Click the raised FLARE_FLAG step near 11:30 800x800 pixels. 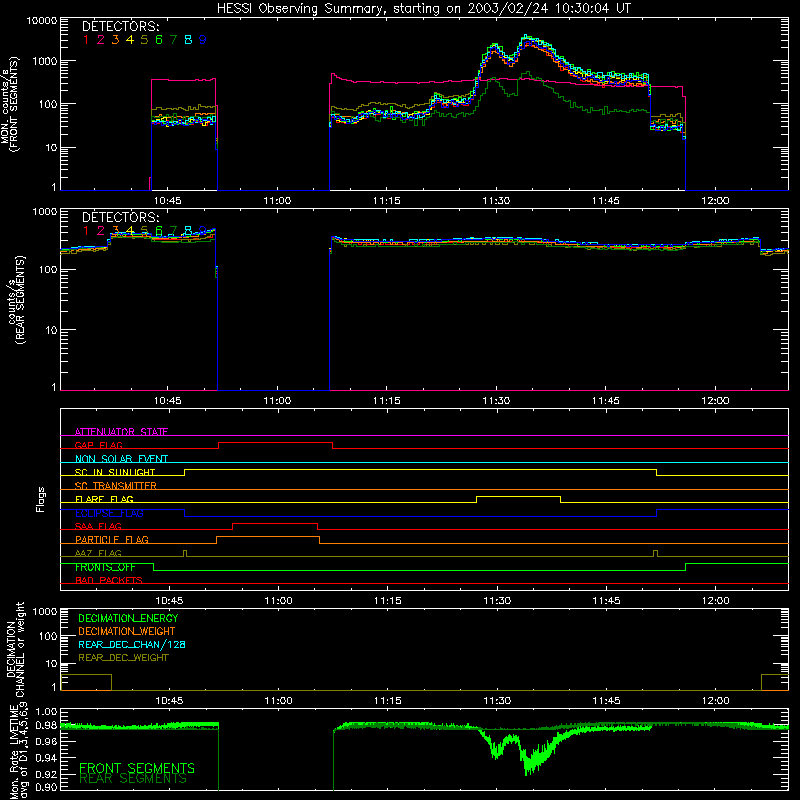click(518, 496)
